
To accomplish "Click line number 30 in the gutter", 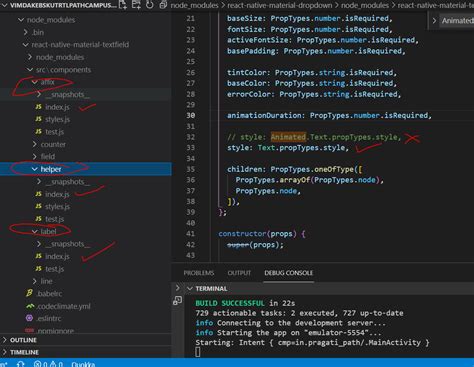I will 191,115.
